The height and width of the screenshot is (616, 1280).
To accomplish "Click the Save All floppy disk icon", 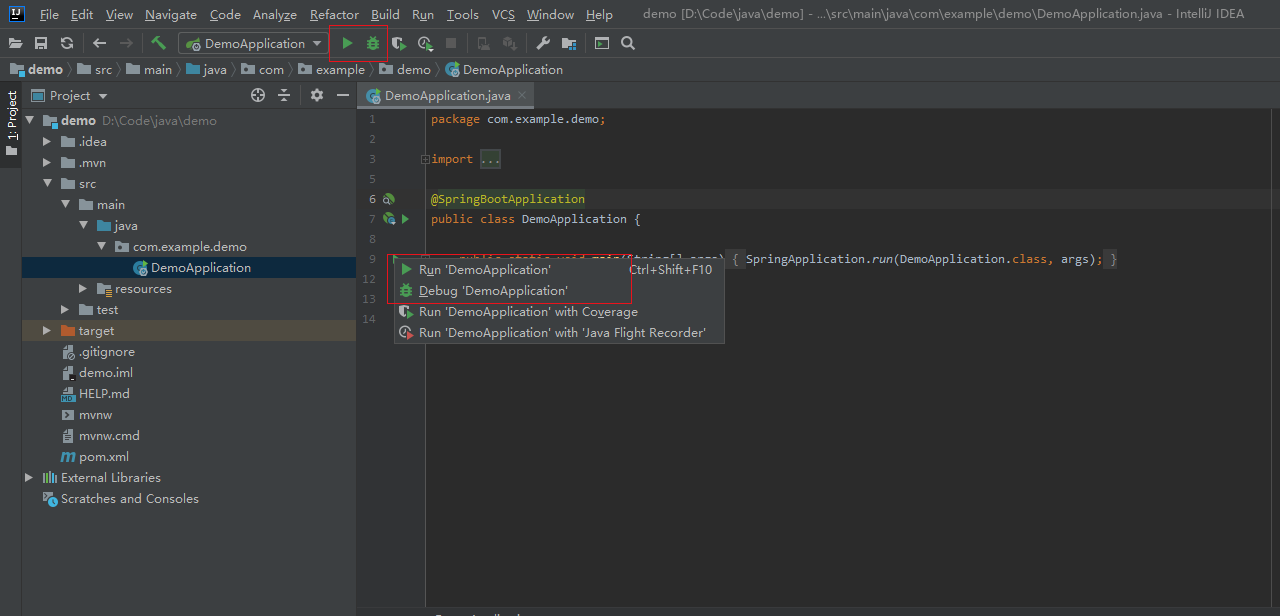I will pos(41,43).
